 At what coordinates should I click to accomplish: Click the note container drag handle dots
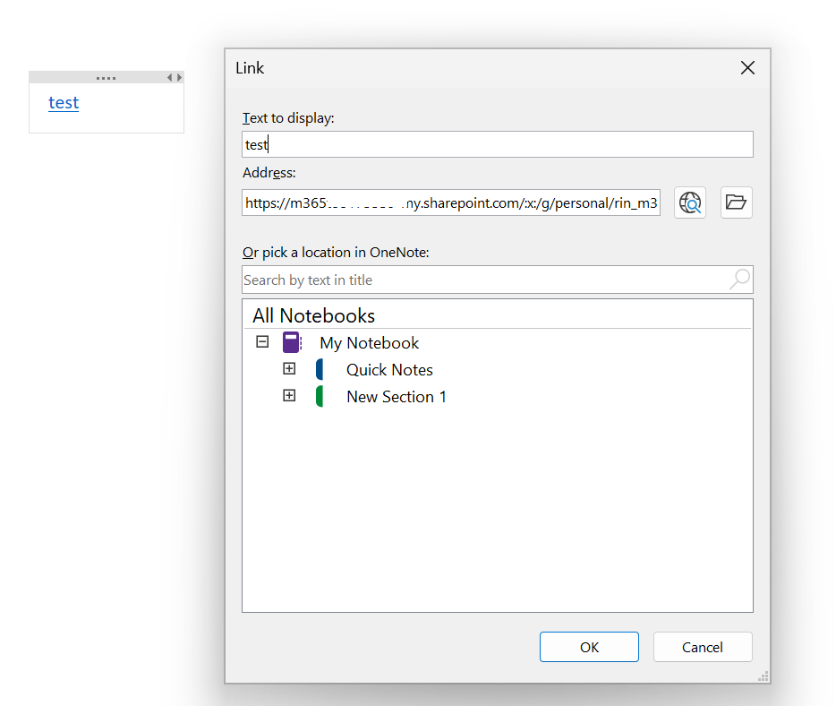[x=106, y=78]
